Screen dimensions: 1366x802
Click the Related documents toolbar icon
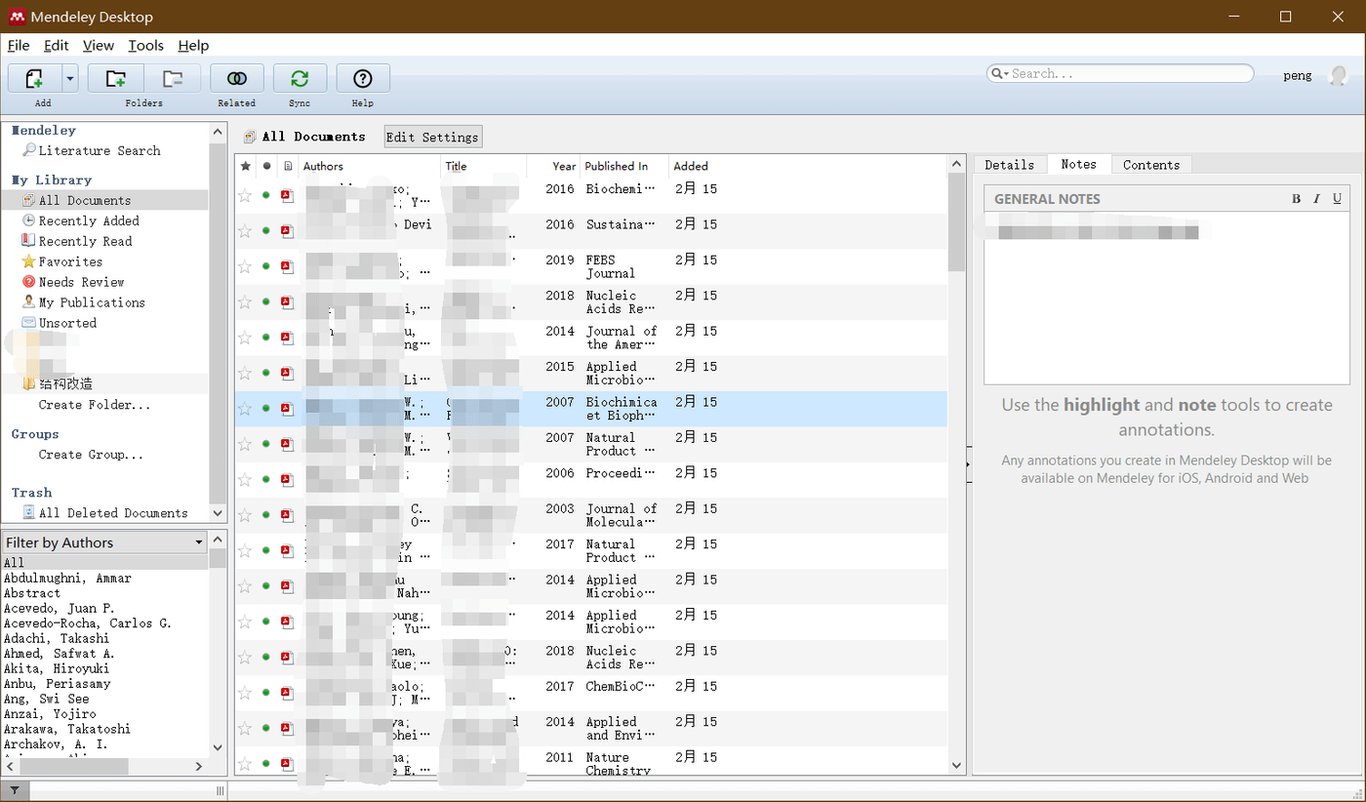click(x=237, y=79)
